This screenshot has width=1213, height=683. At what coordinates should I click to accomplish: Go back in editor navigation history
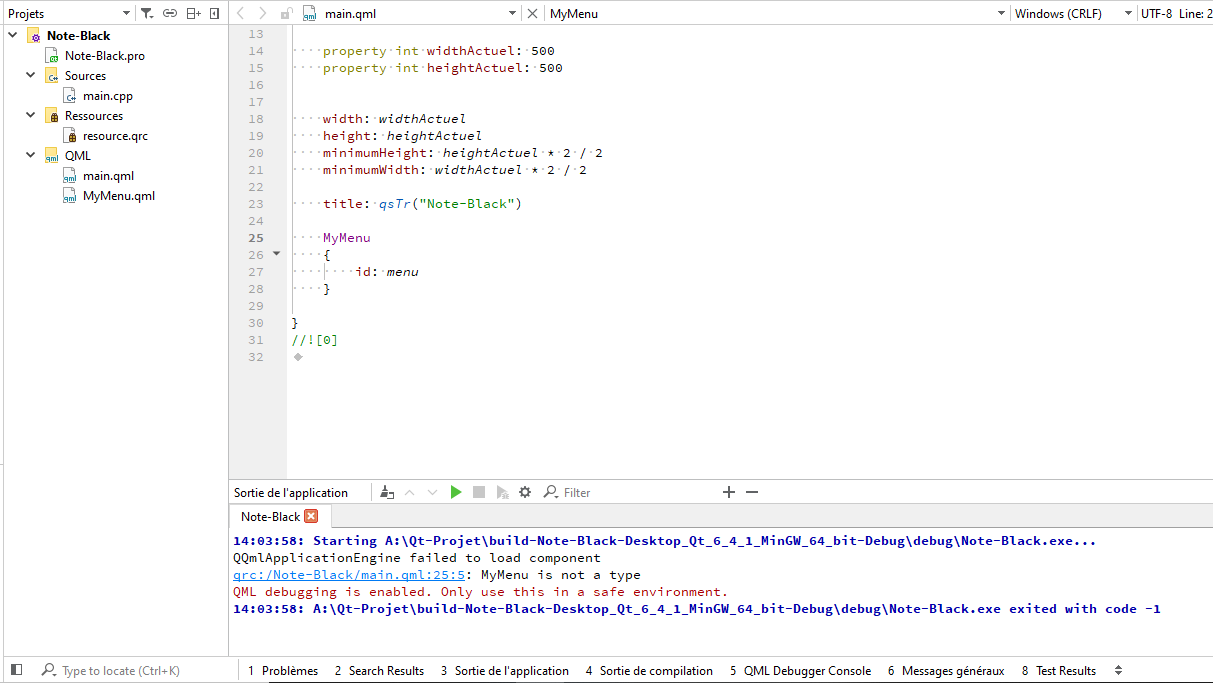(240, 13)
